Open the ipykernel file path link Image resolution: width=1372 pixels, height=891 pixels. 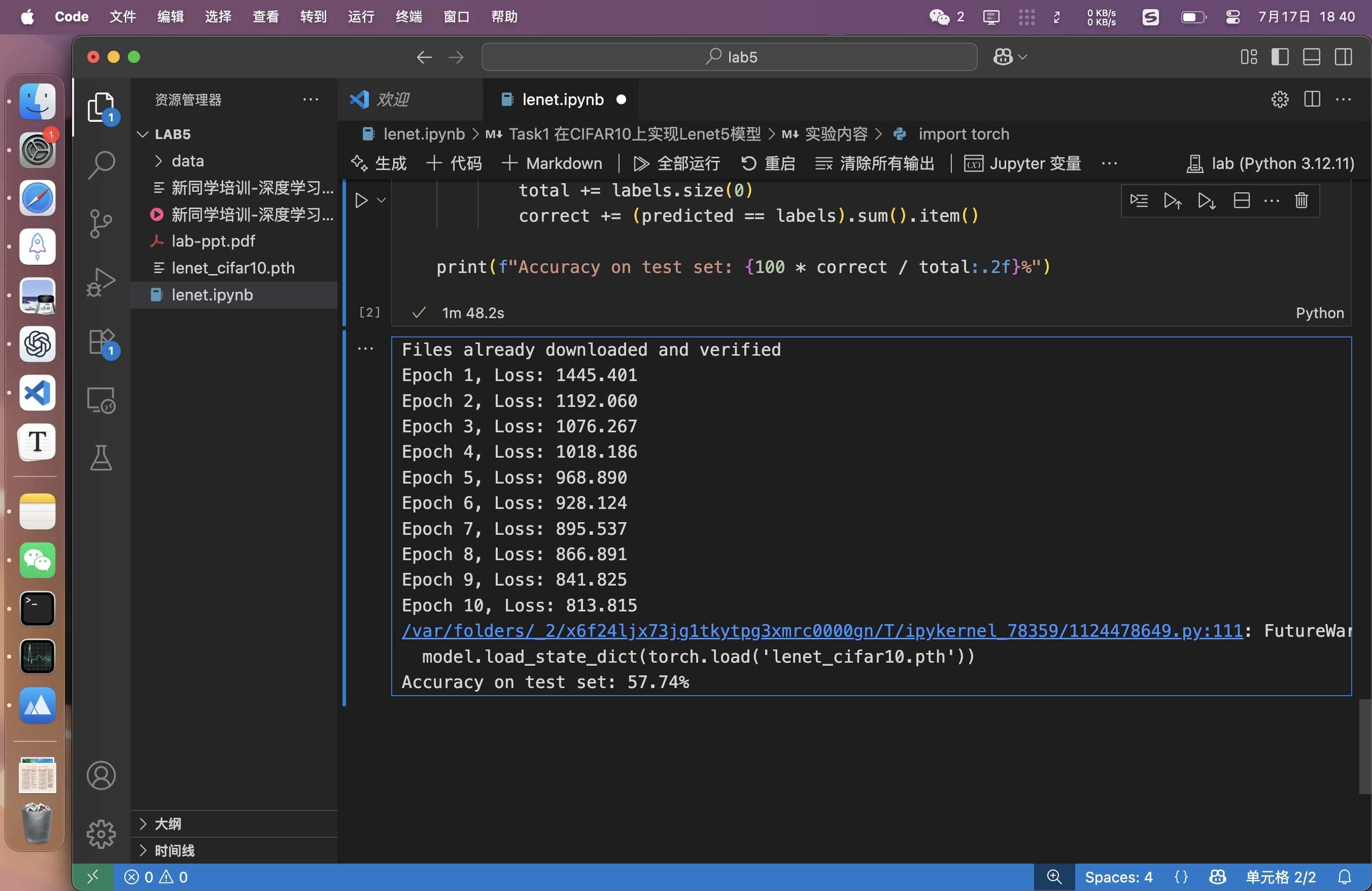[821, 631]
